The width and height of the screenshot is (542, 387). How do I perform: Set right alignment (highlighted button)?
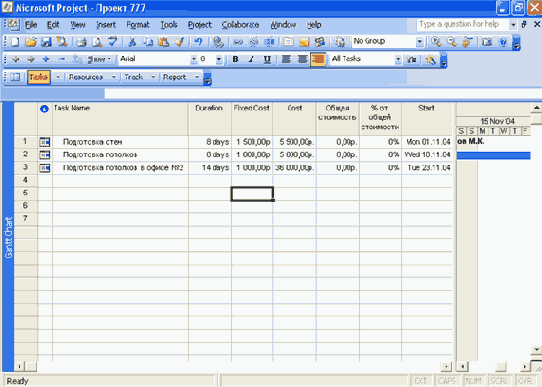(318, 59)
